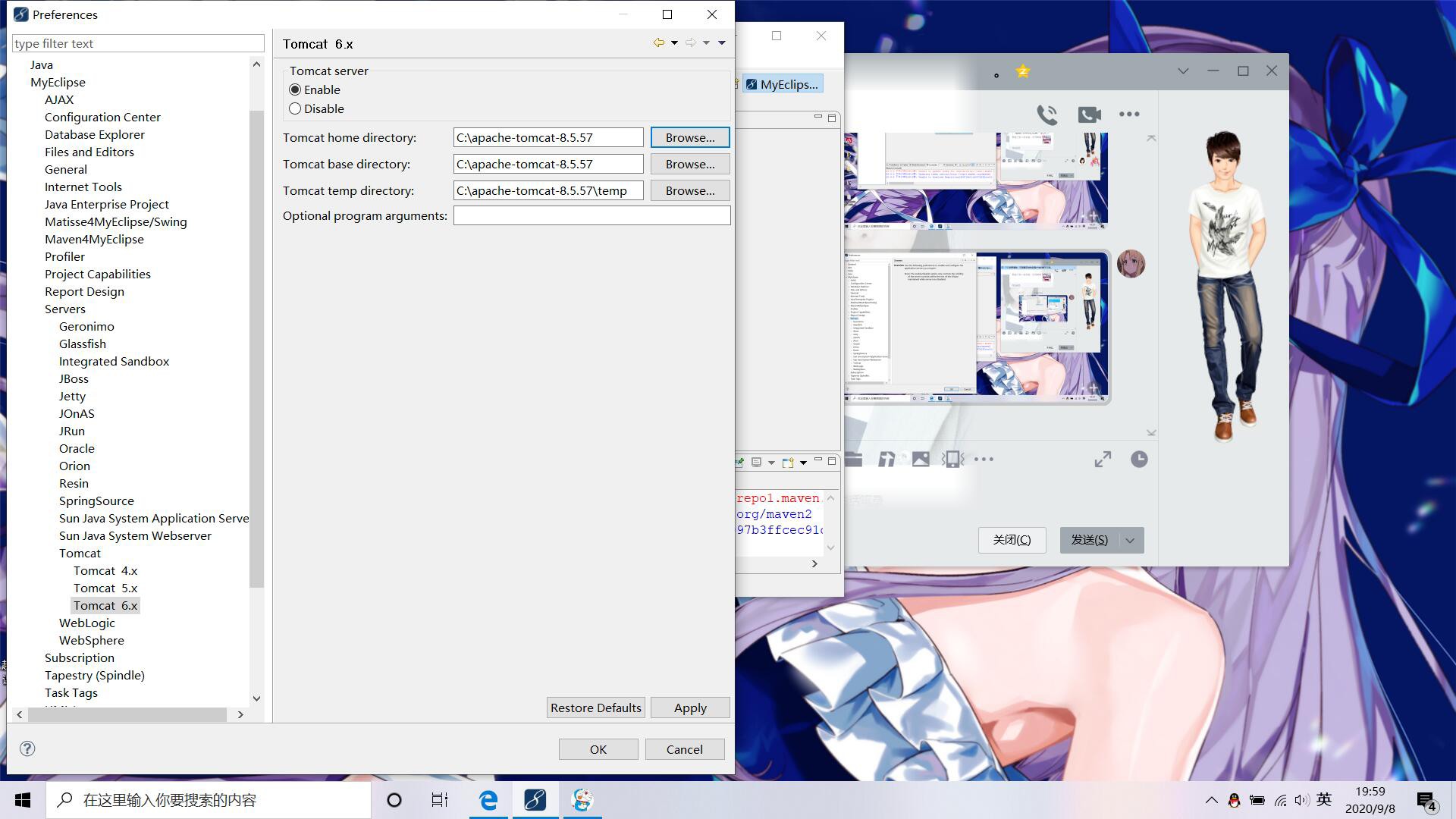Switch to the MyEclipse perspective tab
Viewport: 1456px width, 819px height.
pyautogui.click(x=783, y=85)
